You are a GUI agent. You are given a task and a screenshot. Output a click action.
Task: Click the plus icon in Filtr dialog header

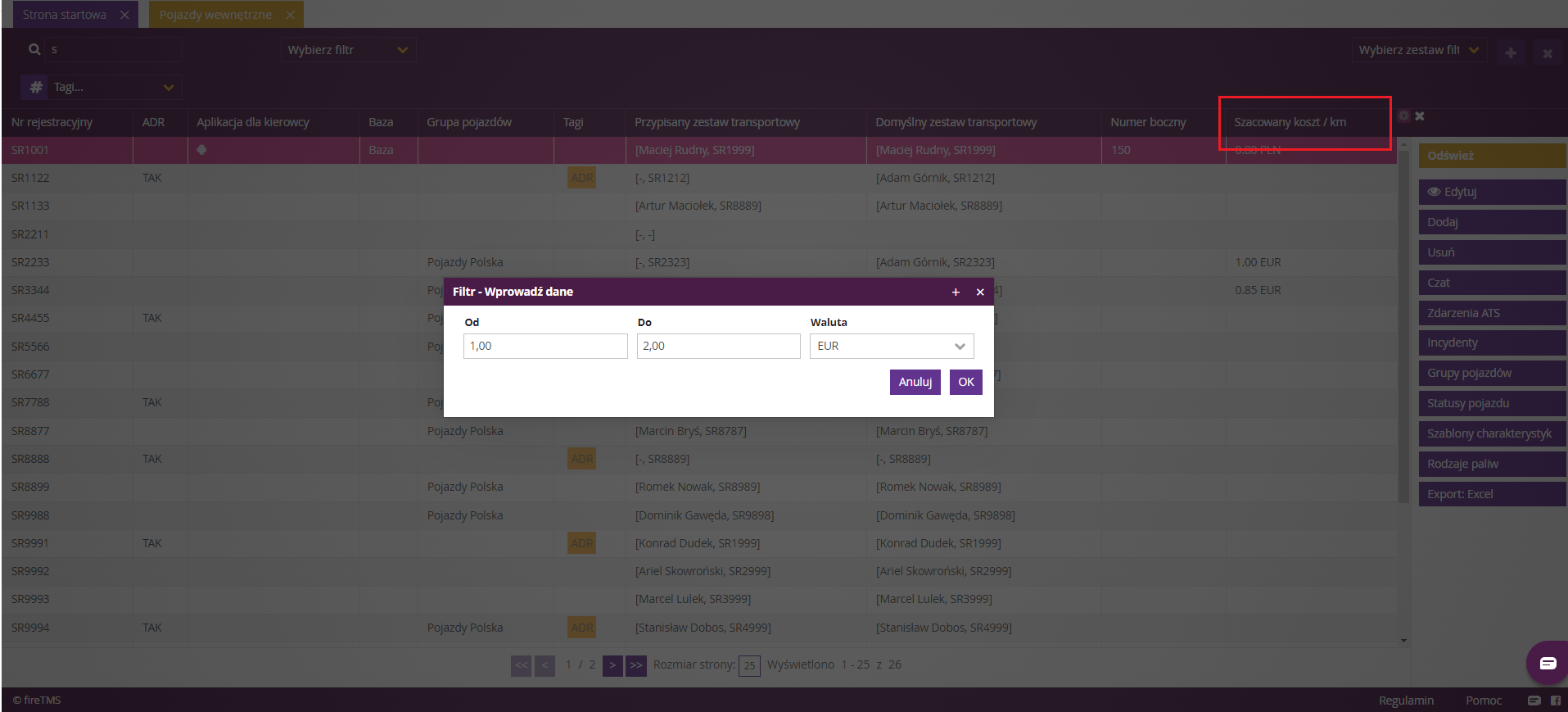[x=956, y=292]
